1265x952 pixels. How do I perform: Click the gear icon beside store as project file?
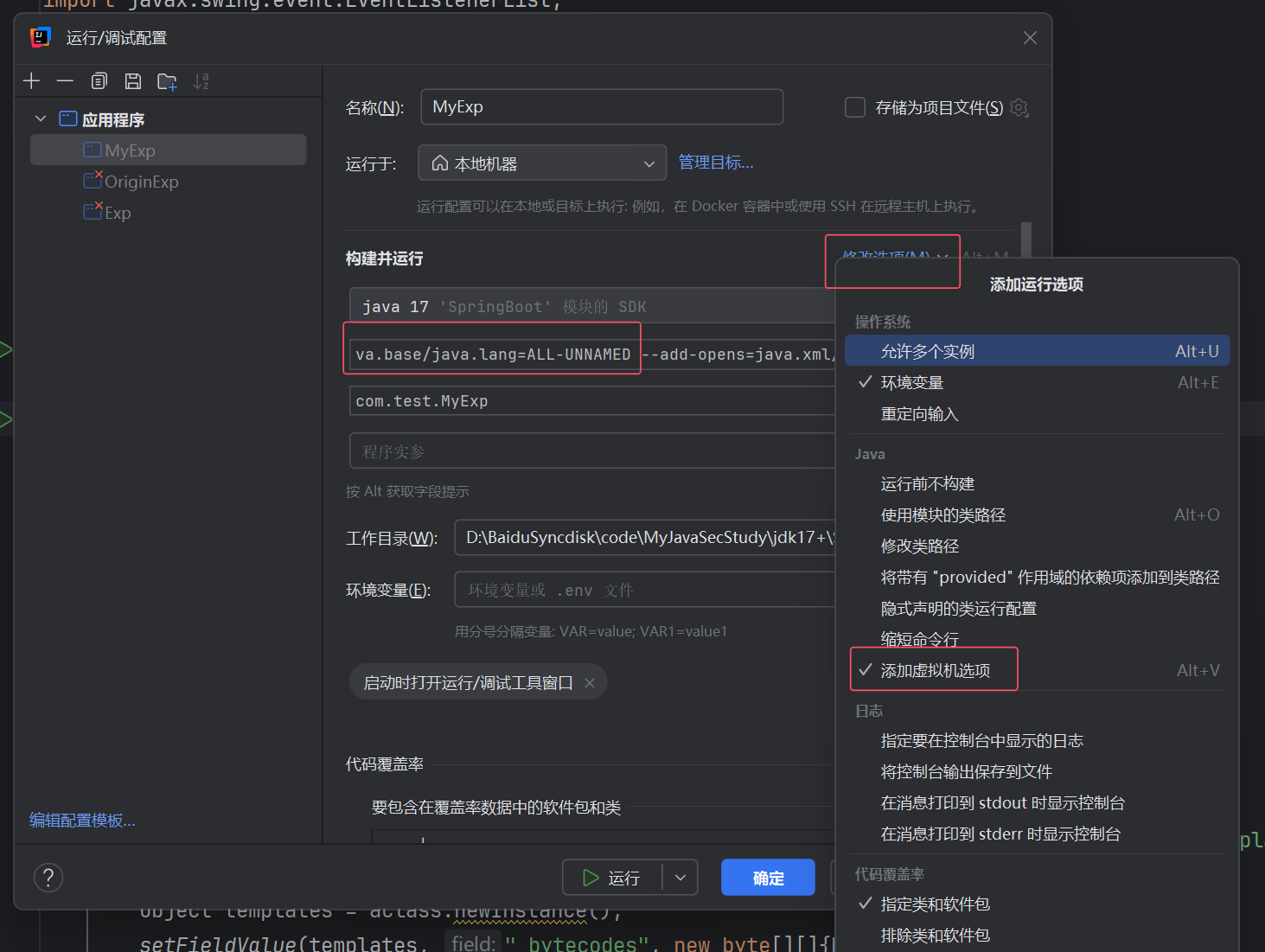coord(1019,107)
